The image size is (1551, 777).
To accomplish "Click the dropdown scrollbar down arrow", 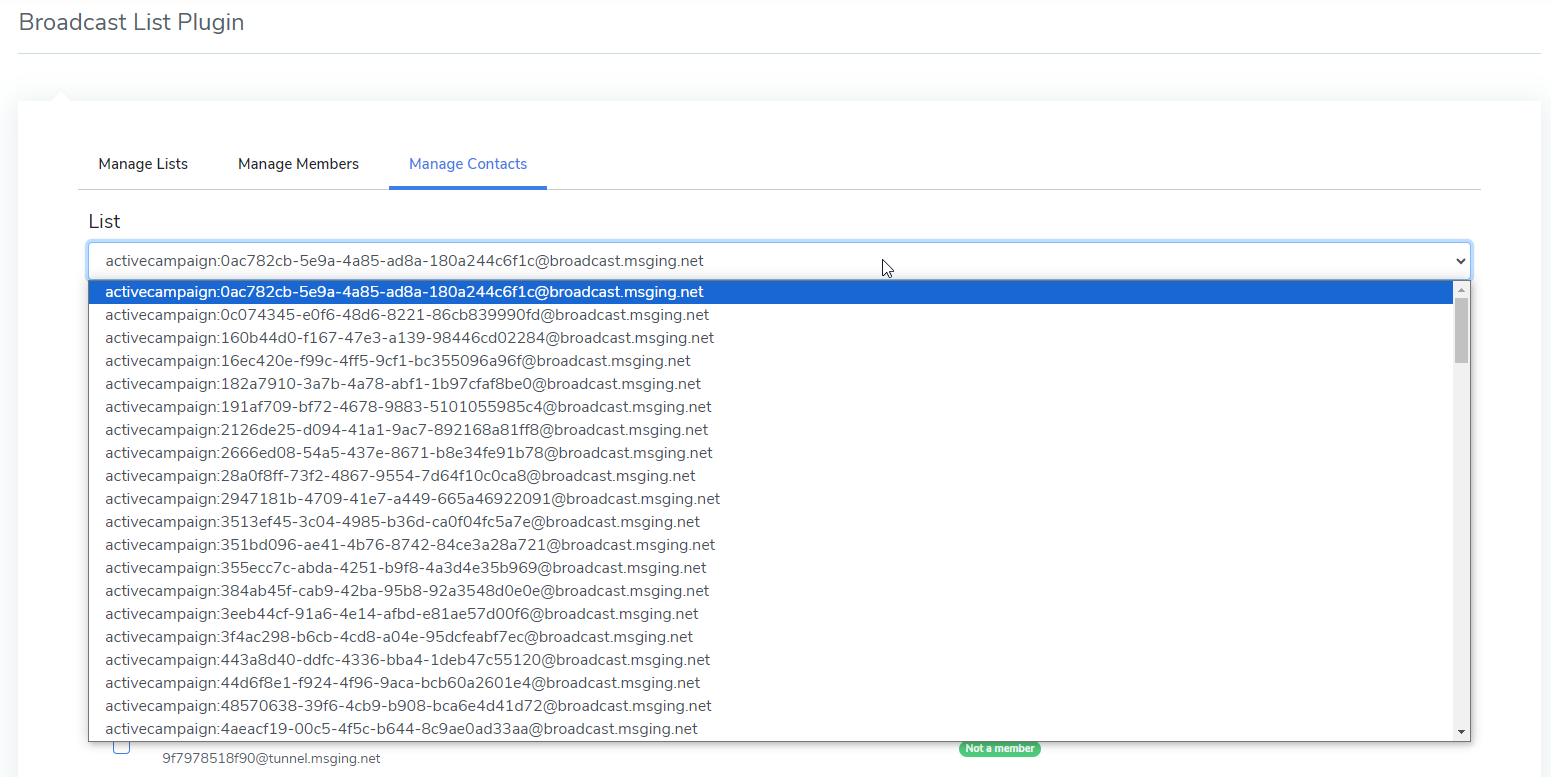I will point(1461,732).
